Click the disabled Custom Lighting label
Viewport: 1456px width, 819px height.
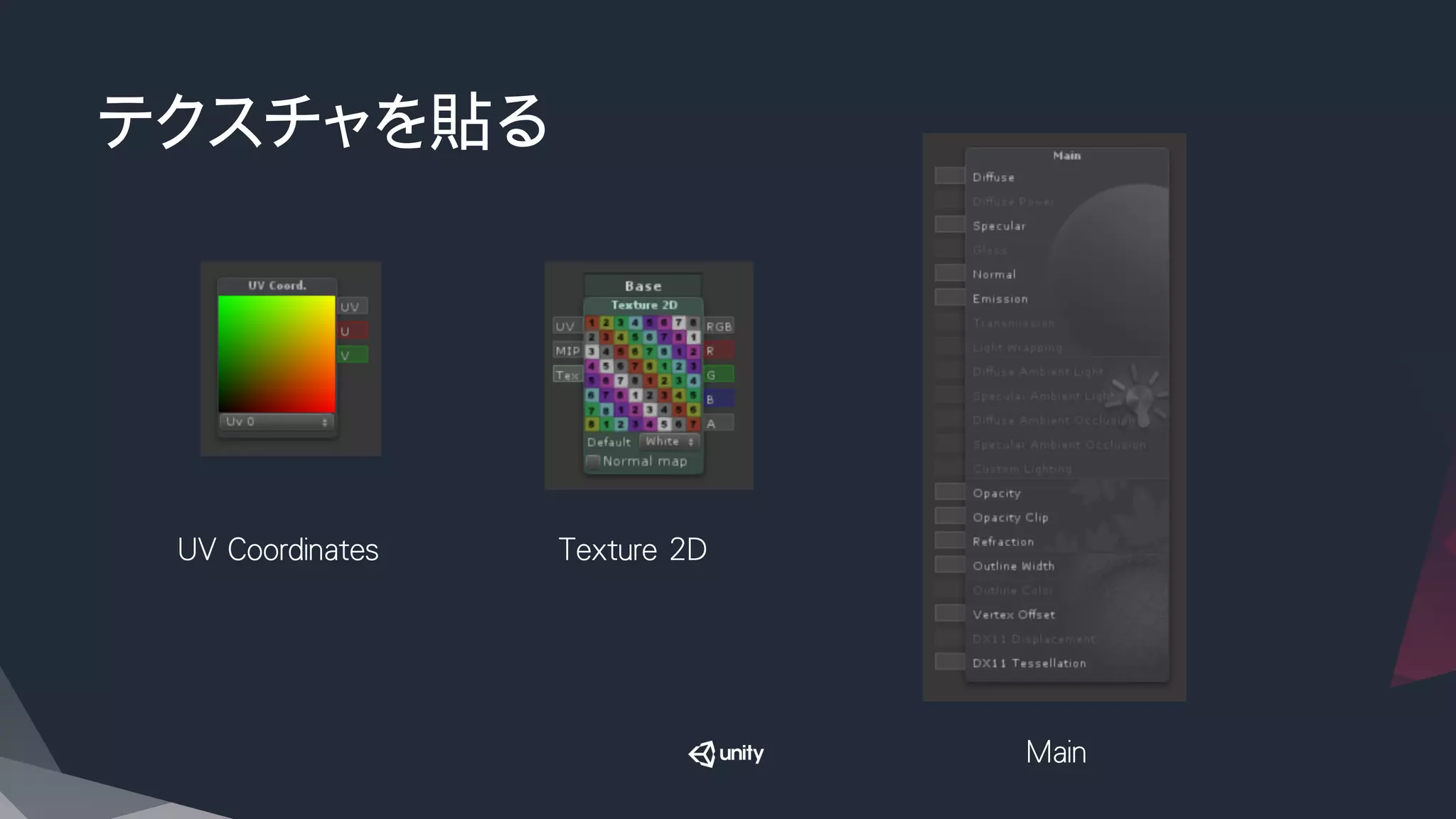point(1022,469)
